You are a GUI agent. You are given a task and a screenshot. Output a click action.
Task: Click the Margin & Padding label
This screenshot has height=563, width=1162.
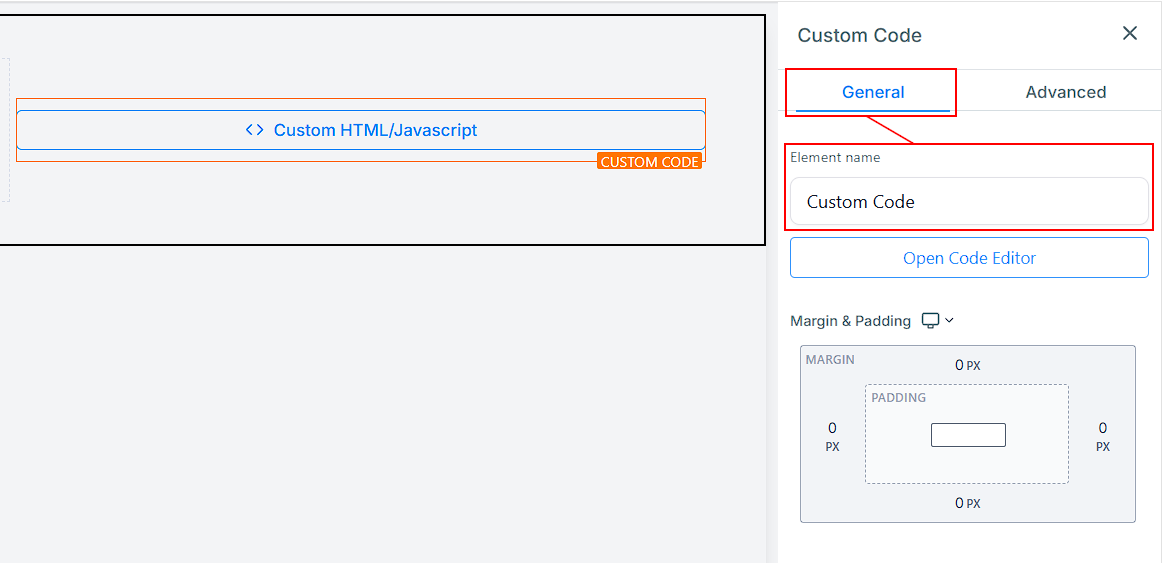tap(850, 321)
